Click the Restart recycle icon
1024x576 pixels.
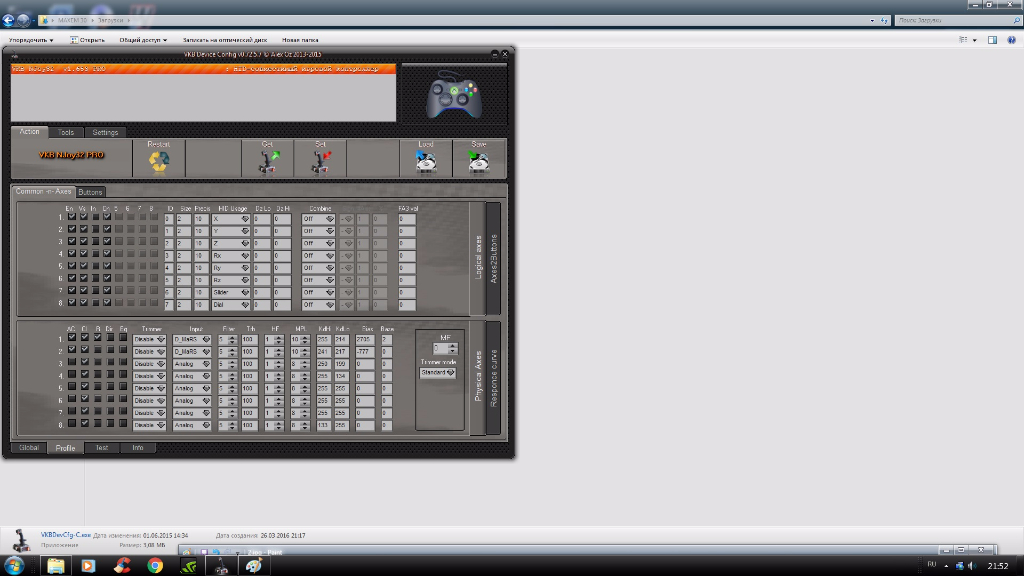pyautogui.click(x=159, y=161)
